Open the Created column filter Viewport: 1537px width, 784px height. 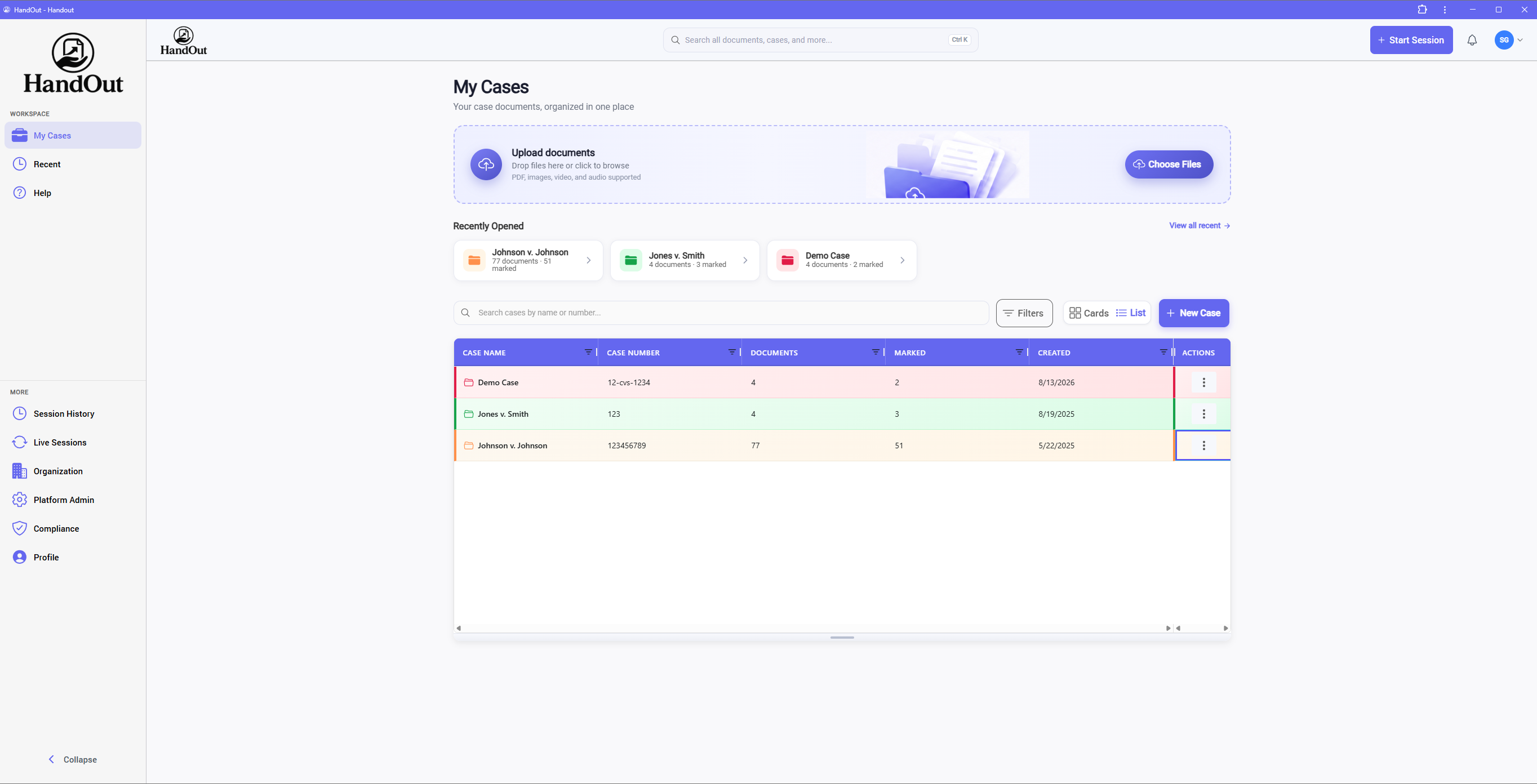pyautogui.click(x=1163, y=352)
